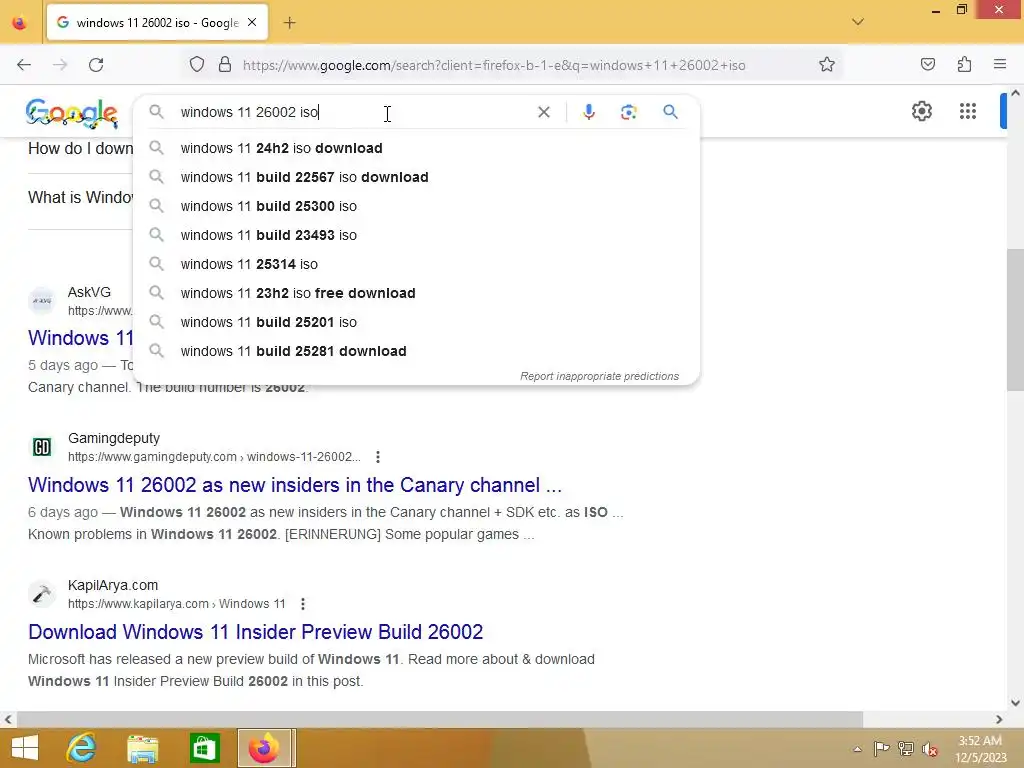The height and width of the screenshot is (768, 1024).
Task: Choose suggestion windows 11 25314 iso
Action: pyautogui.click(x=416, y=264)
